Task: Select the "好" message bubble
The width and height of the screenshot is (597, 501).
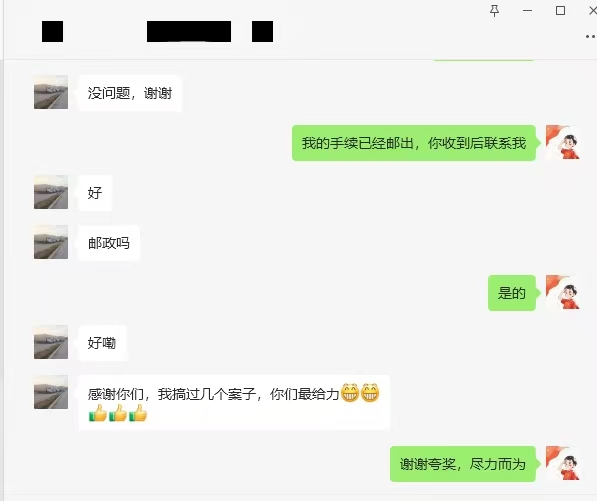Action: (95, 193)
